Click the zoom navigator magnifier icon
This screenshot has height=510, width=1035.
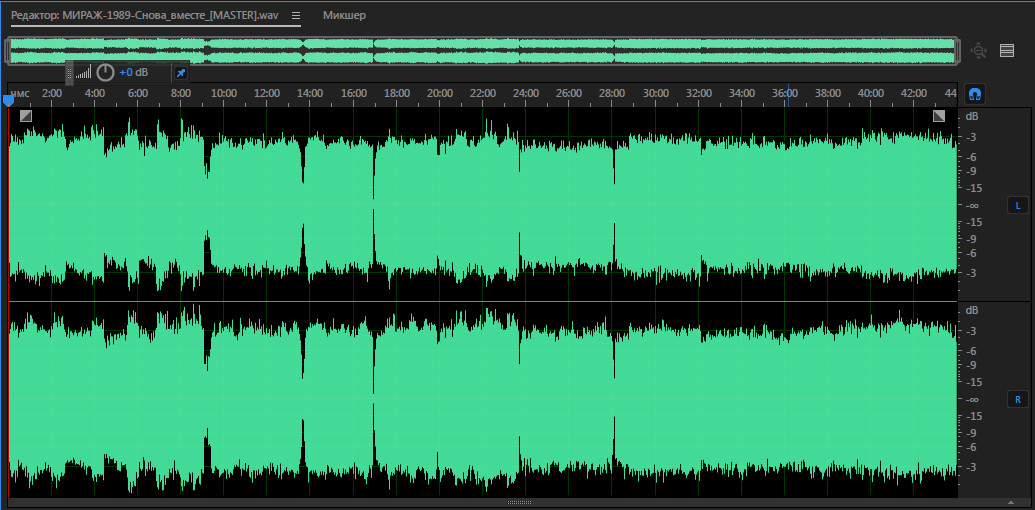tap(978, 50)
